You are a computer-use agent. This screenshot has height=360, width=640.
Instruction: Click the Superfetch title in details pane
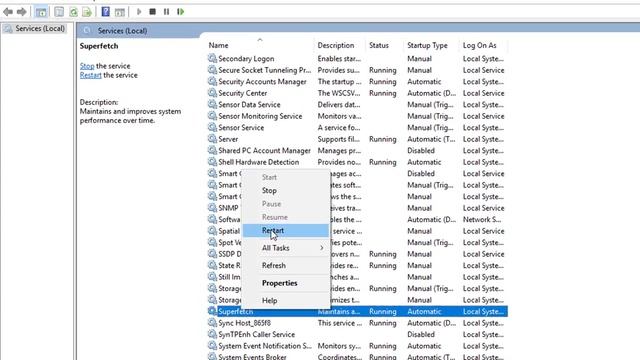[99, 46]
